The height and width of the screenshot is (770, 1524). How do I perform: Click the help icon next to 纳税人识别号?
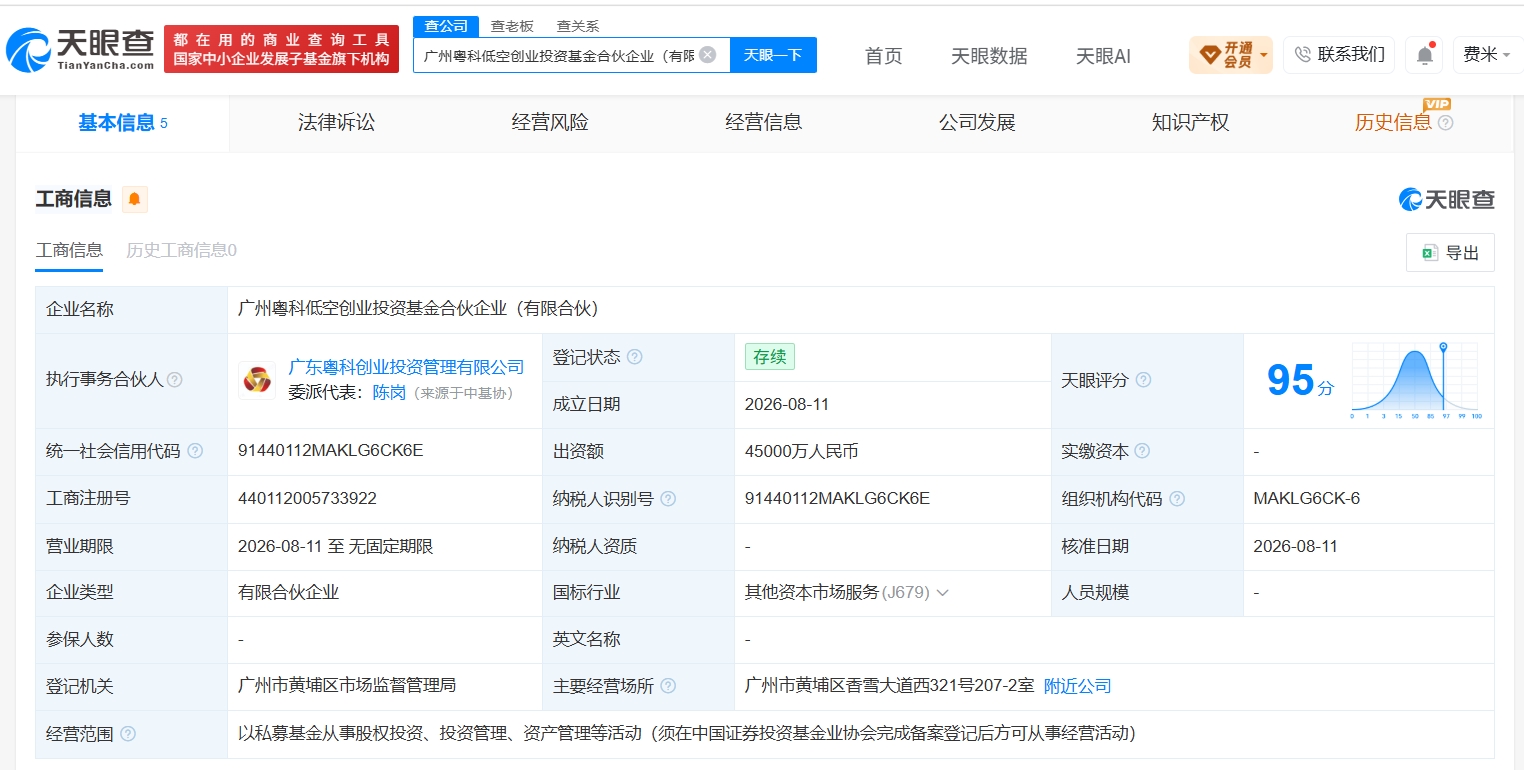(x=668, y=498)
